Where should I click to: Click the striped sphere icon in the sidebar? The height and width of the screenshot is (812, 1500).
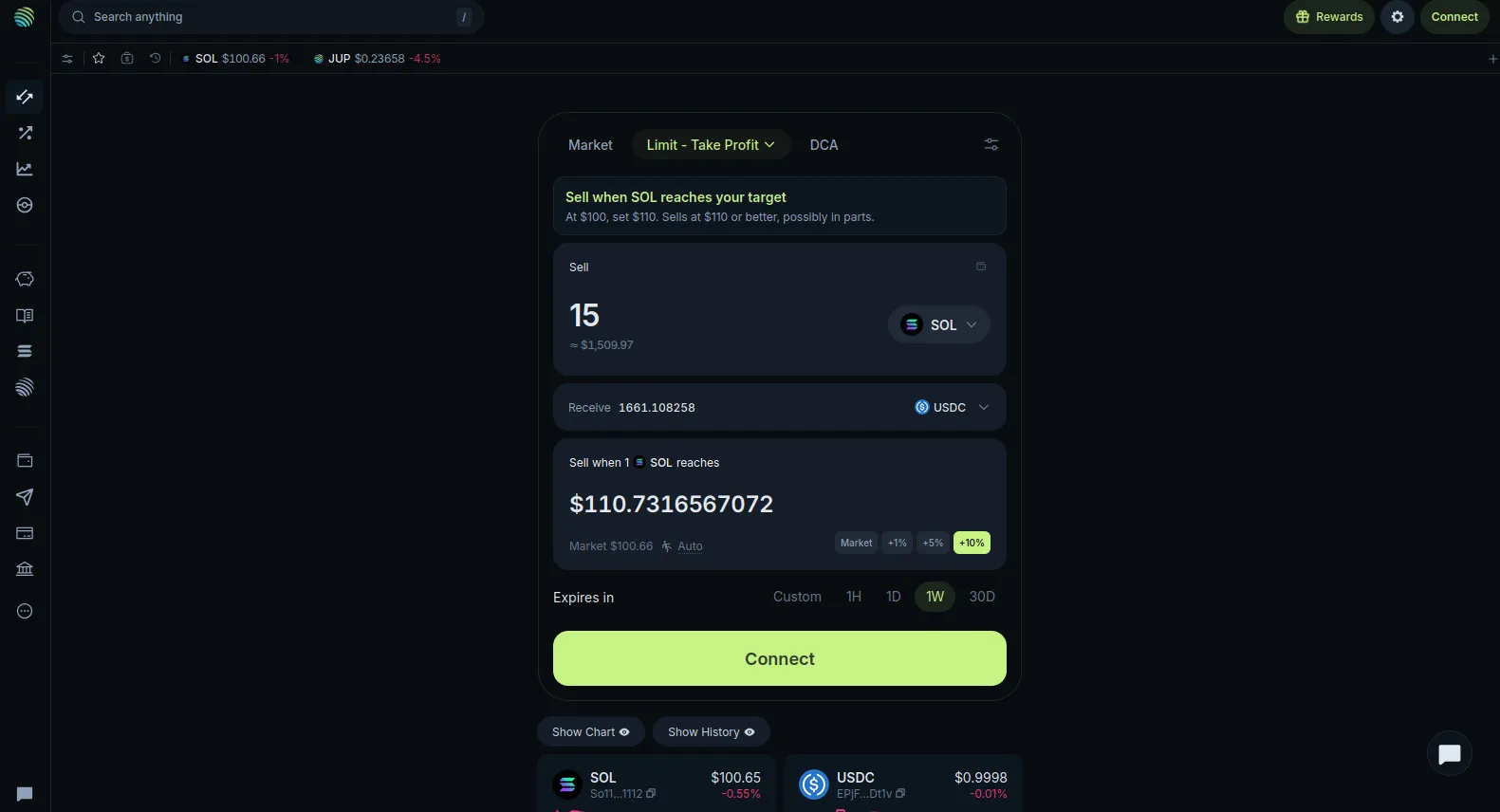point(25,387)
